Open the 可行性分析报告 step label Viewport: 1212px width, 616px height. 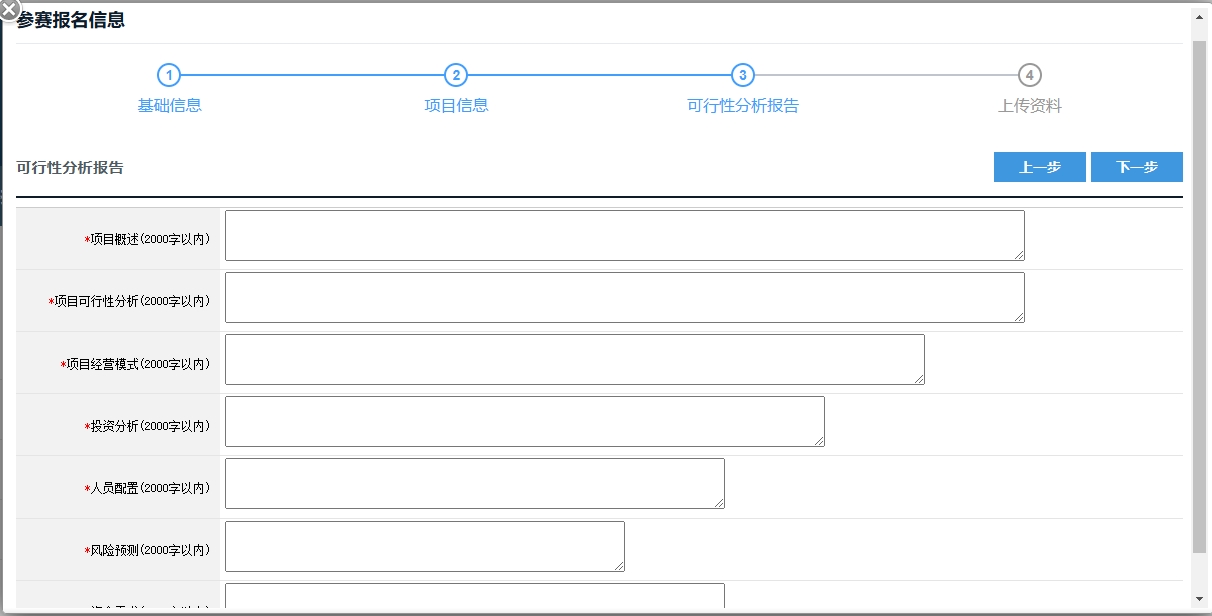[x=743, y=105]
